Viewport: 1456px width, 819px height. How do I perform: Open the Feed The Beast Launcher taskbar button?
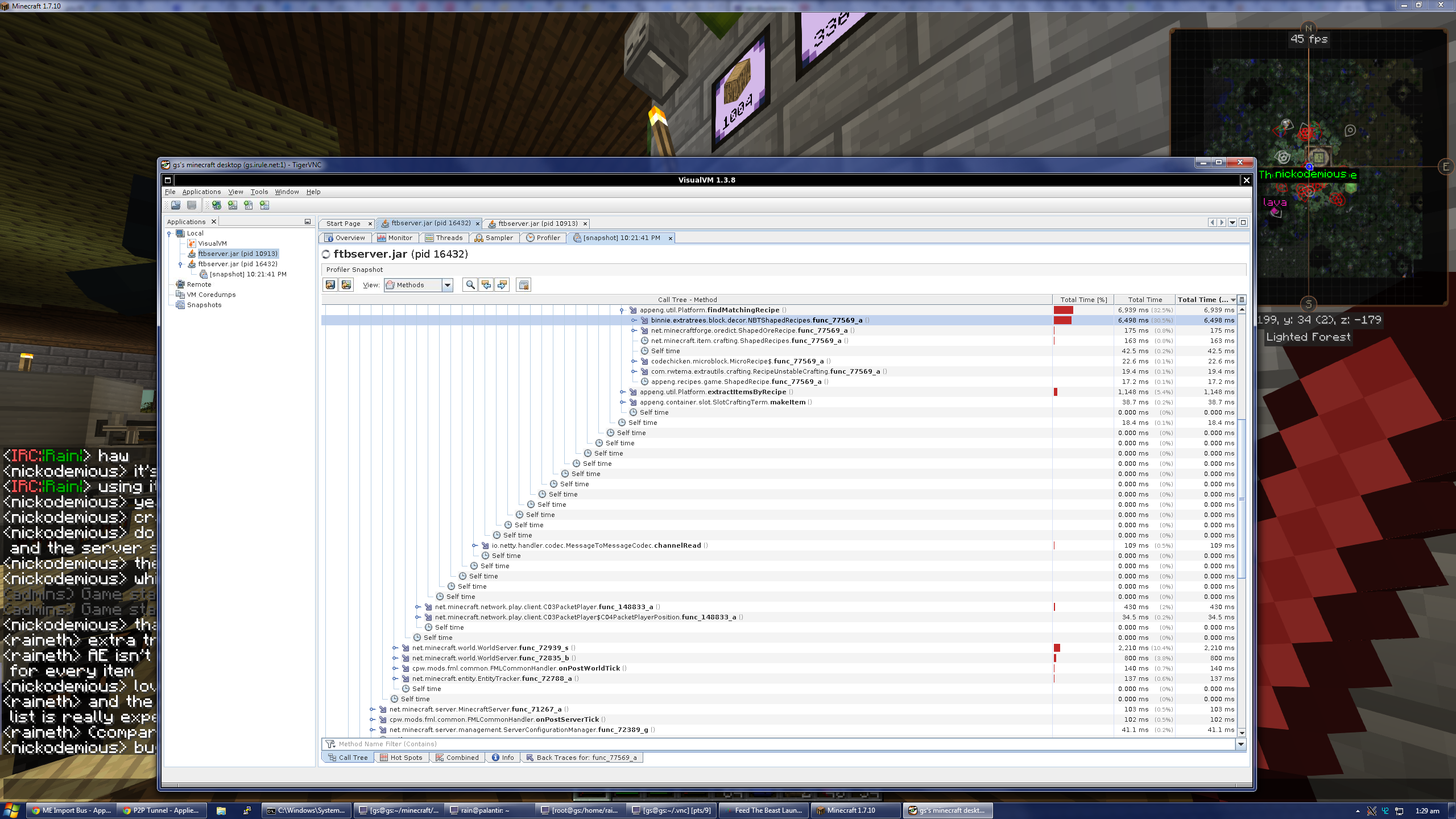763,810
